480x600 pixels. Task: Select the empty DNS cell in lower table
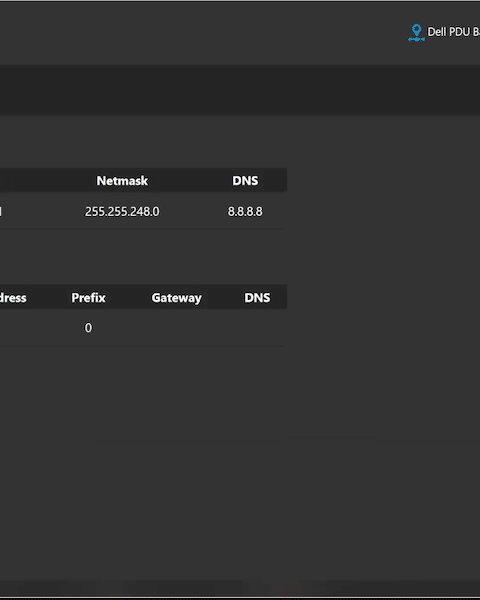[257, 328]
